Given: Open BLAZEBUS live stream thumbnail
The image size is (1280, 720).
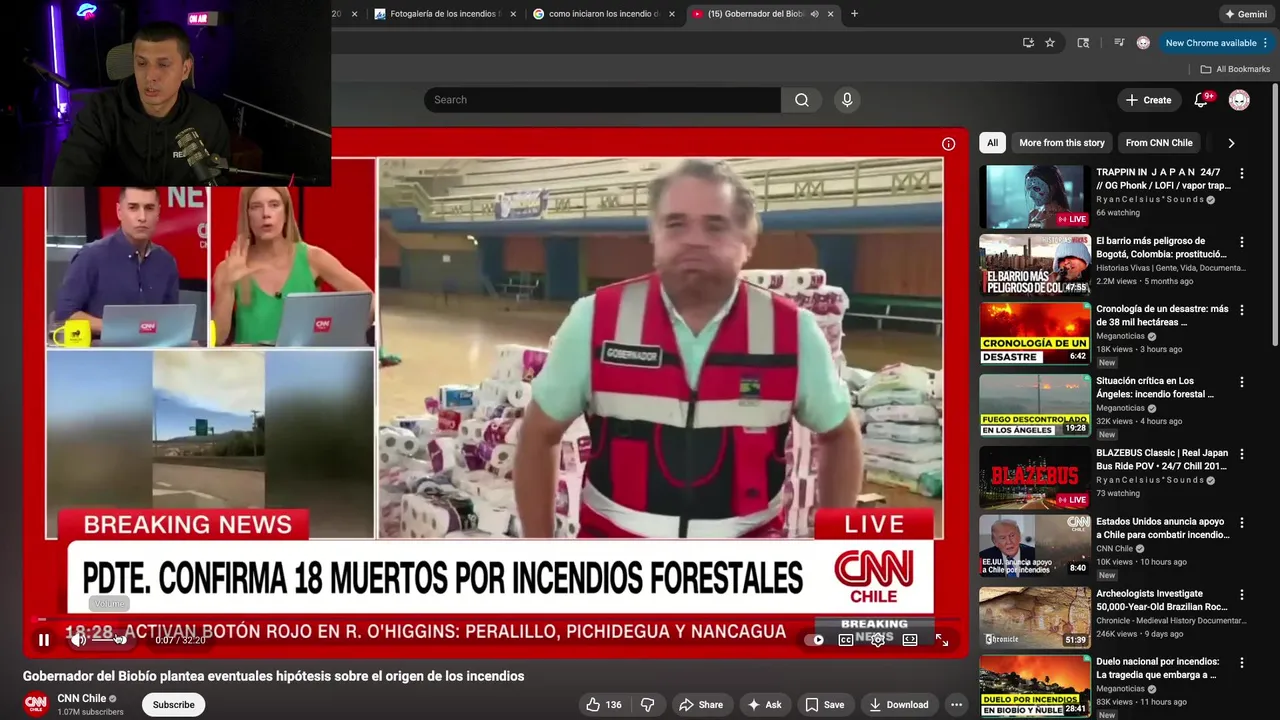Looking at the screenshot, I should tap(1034, 478).
